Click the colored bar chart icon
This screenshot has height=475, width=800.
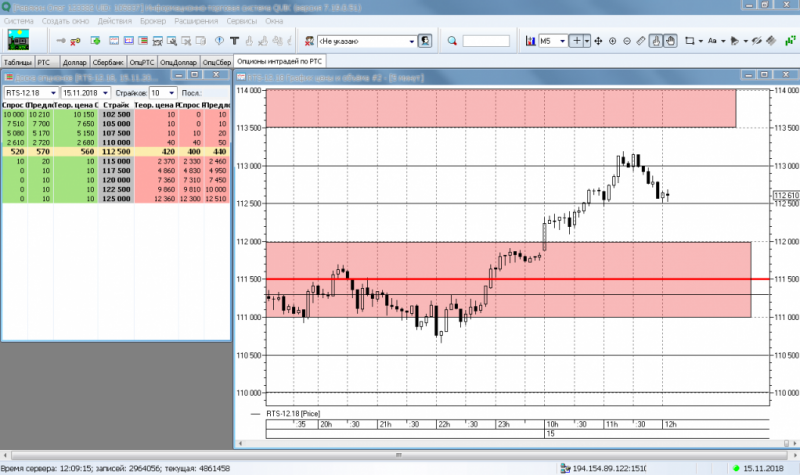pos(531,41)
